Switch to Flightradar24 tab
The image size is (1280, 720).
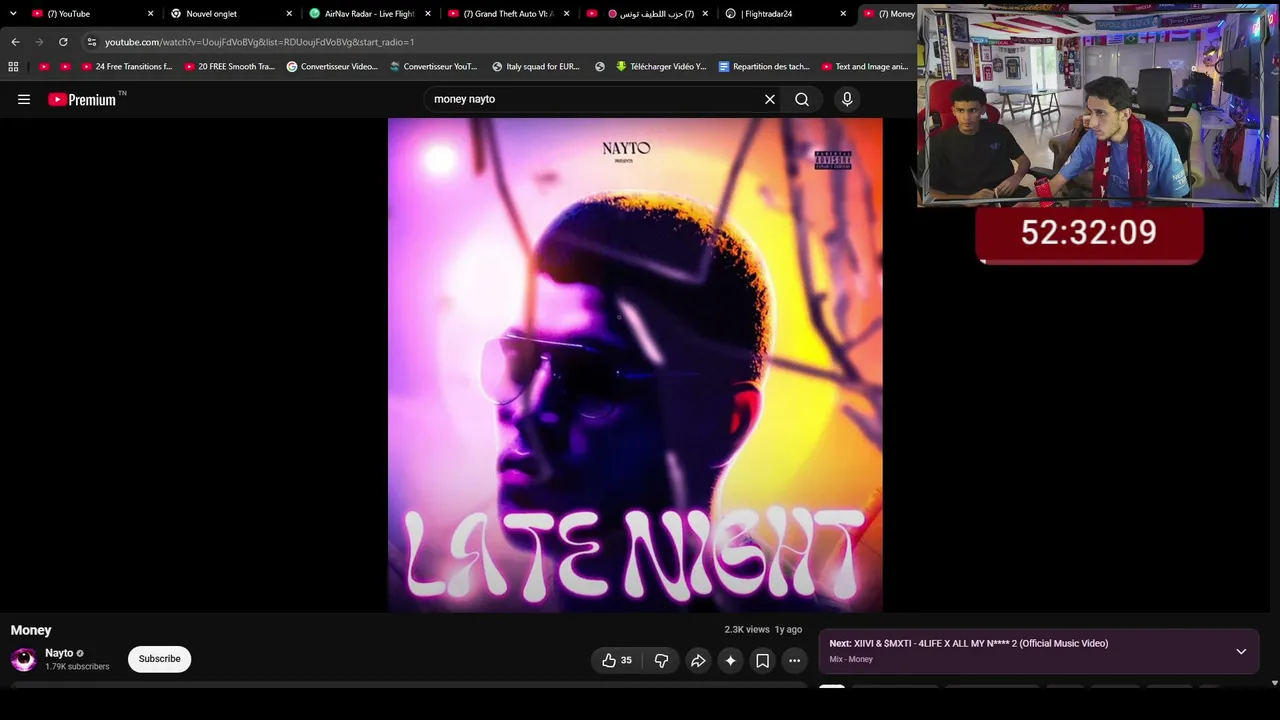coord(784,14)
